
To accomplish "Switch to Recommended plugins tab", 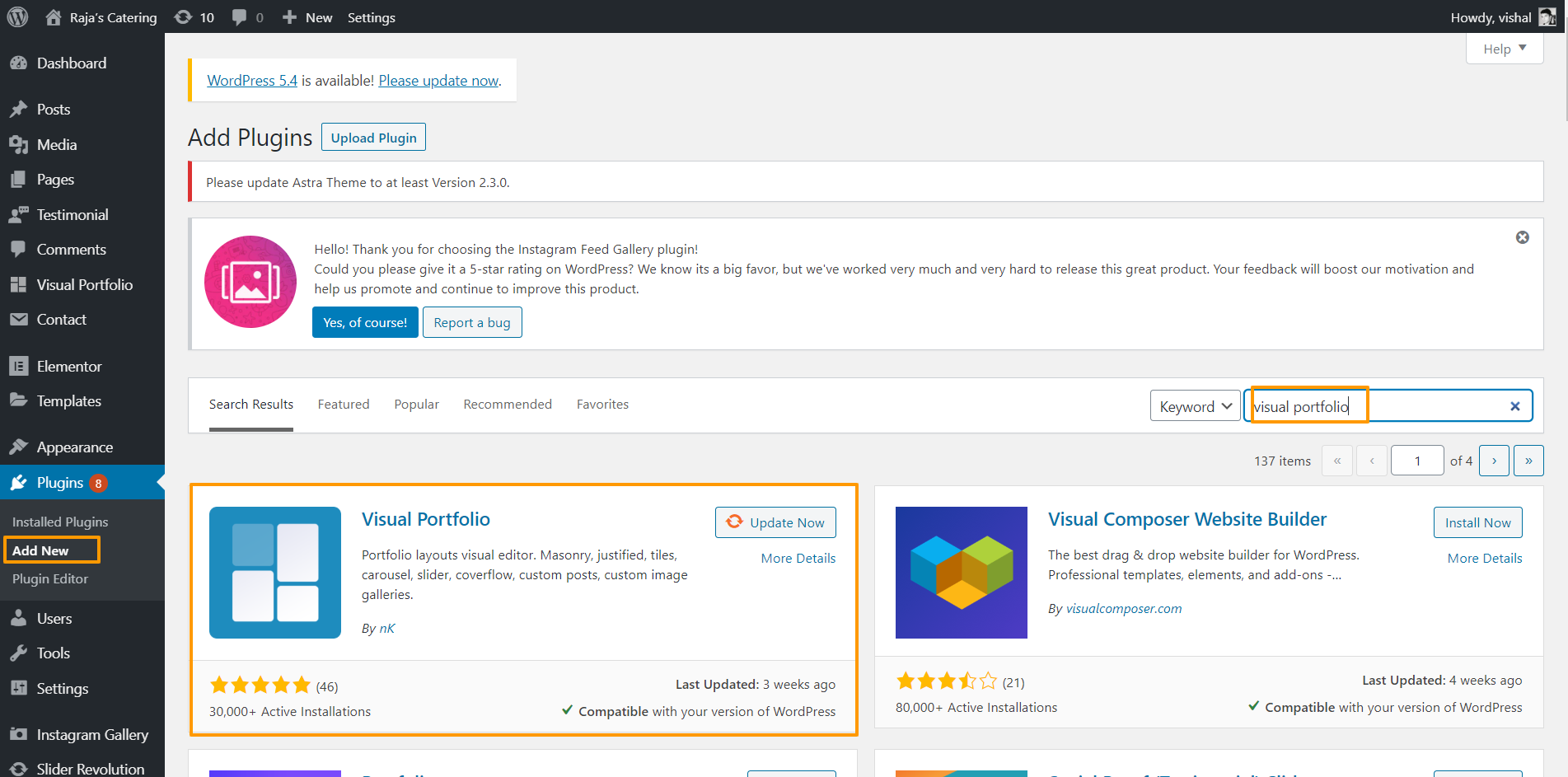I will click(x=508, y=405).
